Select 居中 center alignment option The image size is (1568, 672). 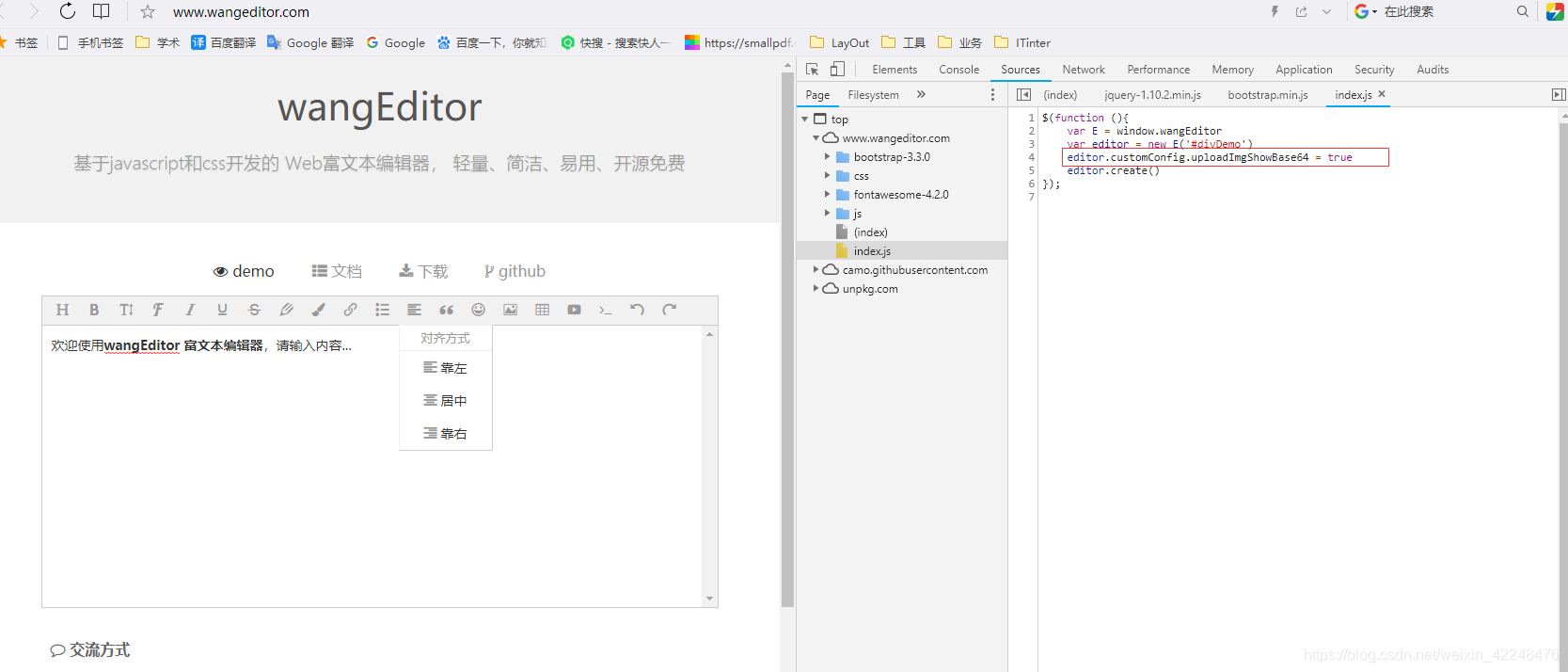click(445, 401)
